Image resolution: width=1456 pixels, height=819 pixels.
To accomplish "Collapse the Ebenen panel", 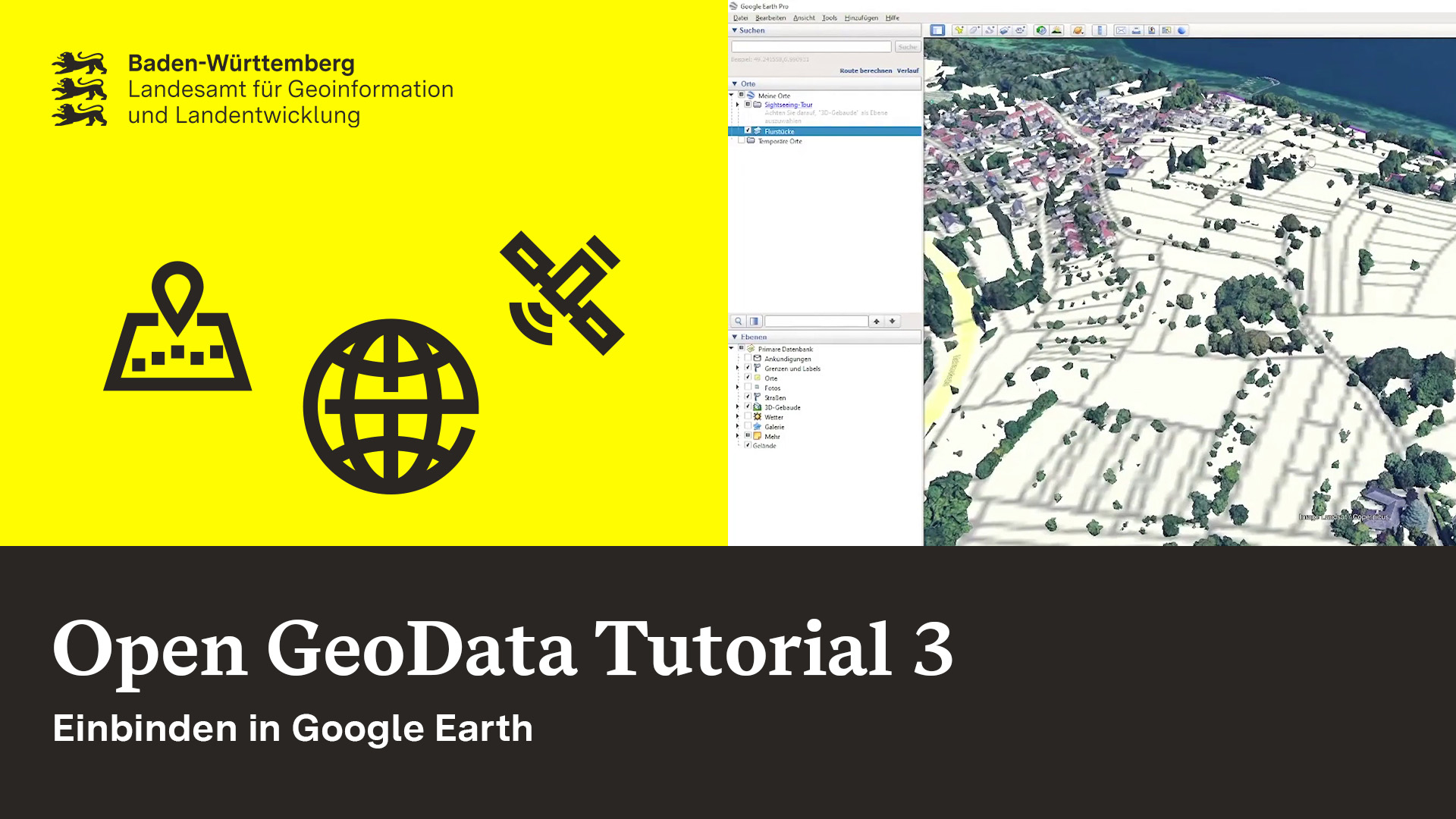I will click(736, 337).
